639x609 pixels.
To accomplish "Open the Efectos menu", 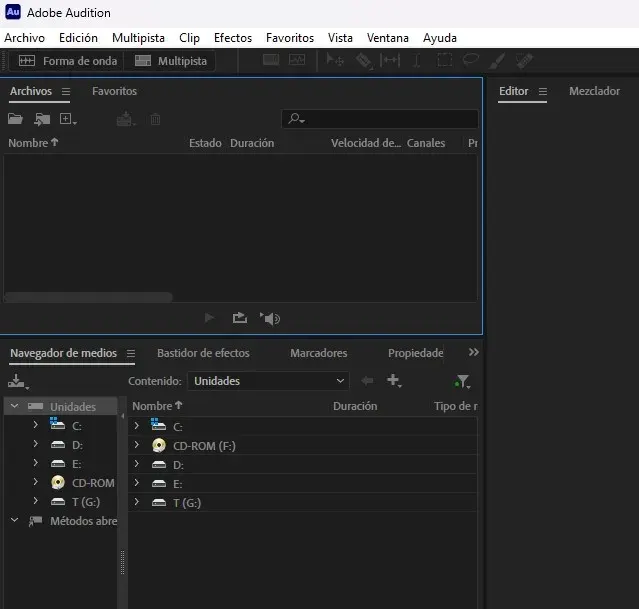I will pyautogui.click(x=233, y=38).
